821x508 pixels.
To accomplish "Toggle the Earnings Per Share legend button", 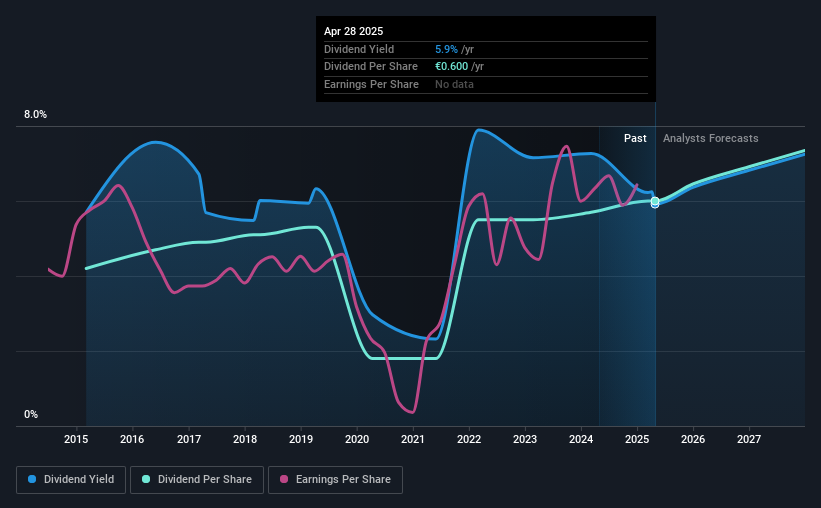I will [x=335, y=480].
